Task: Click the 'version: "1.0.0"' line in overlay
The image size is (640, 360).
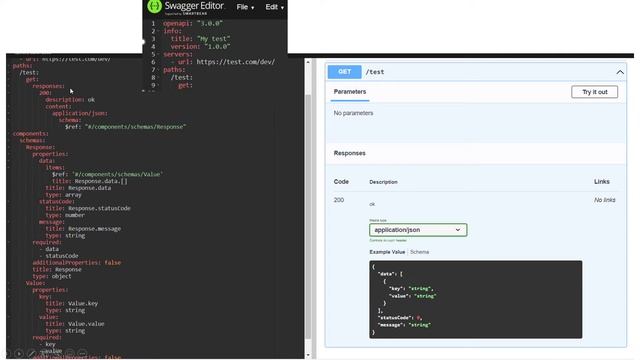Action: (200, 47)
